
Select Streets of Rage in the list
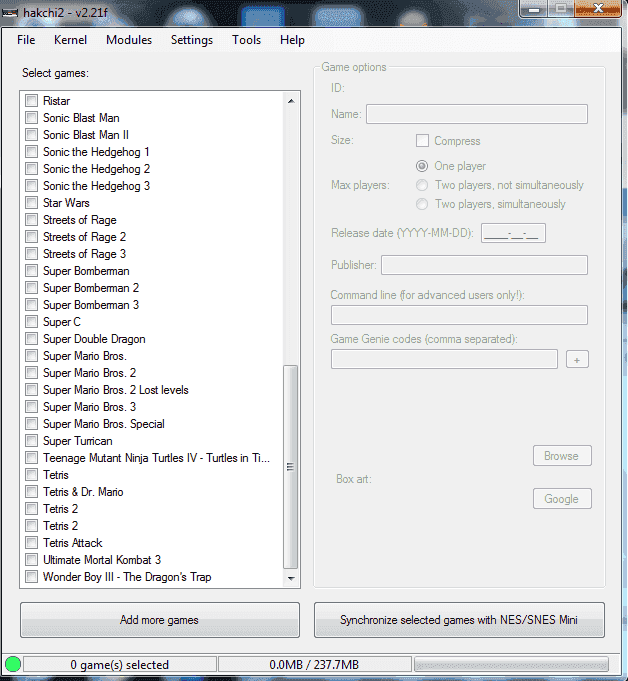[79, 220]
